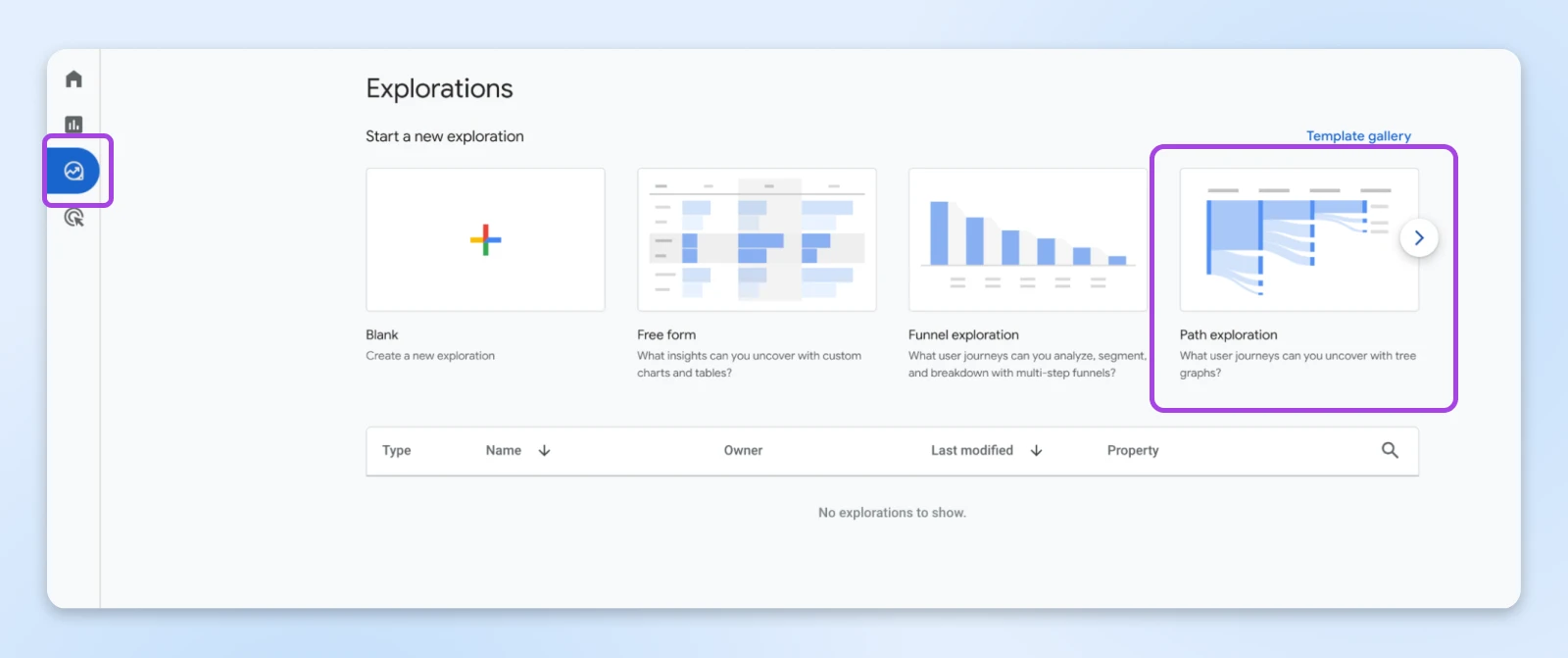
Task: Click the Type column header
Action: tap(397, 451)
